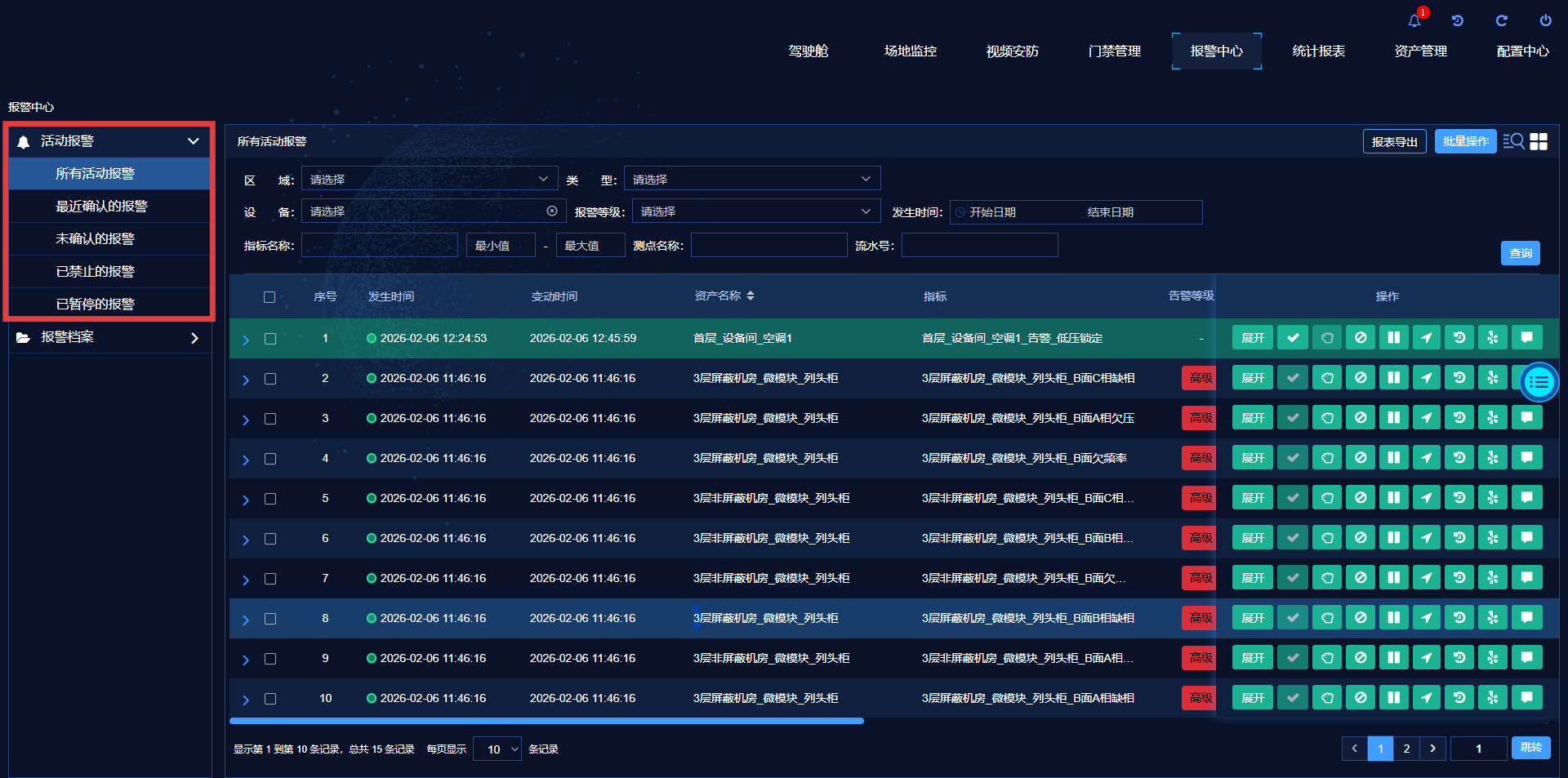
Task: Open the 区域 dropdown selector
Action: tap(429, 179)
